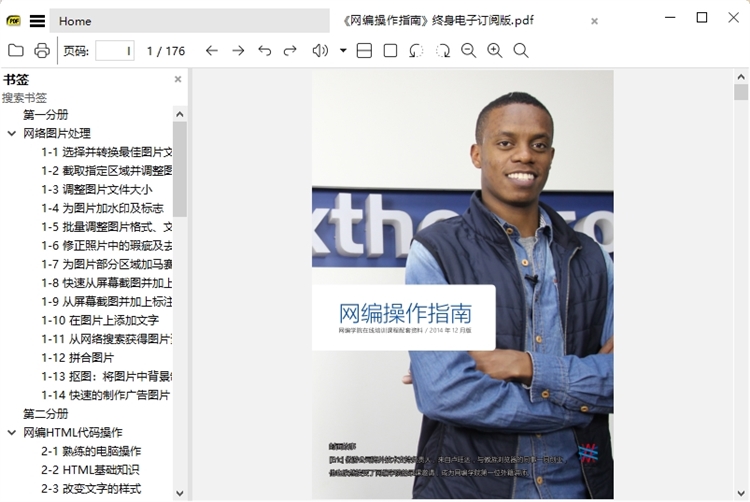This screenshot has height=502, width=750.
Task: Close the PDF document tab
Action: tap(594, 21)
